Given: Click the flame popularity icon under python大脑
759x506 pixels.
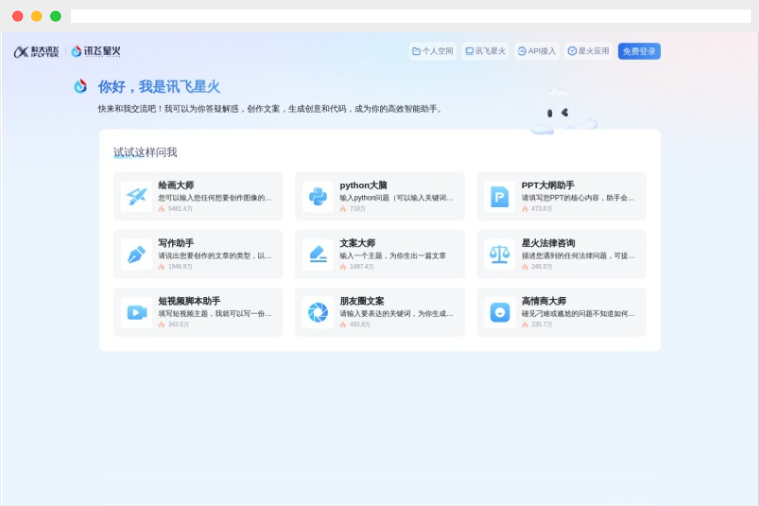Looking at the screenshot, I should (x=343, y=209).
